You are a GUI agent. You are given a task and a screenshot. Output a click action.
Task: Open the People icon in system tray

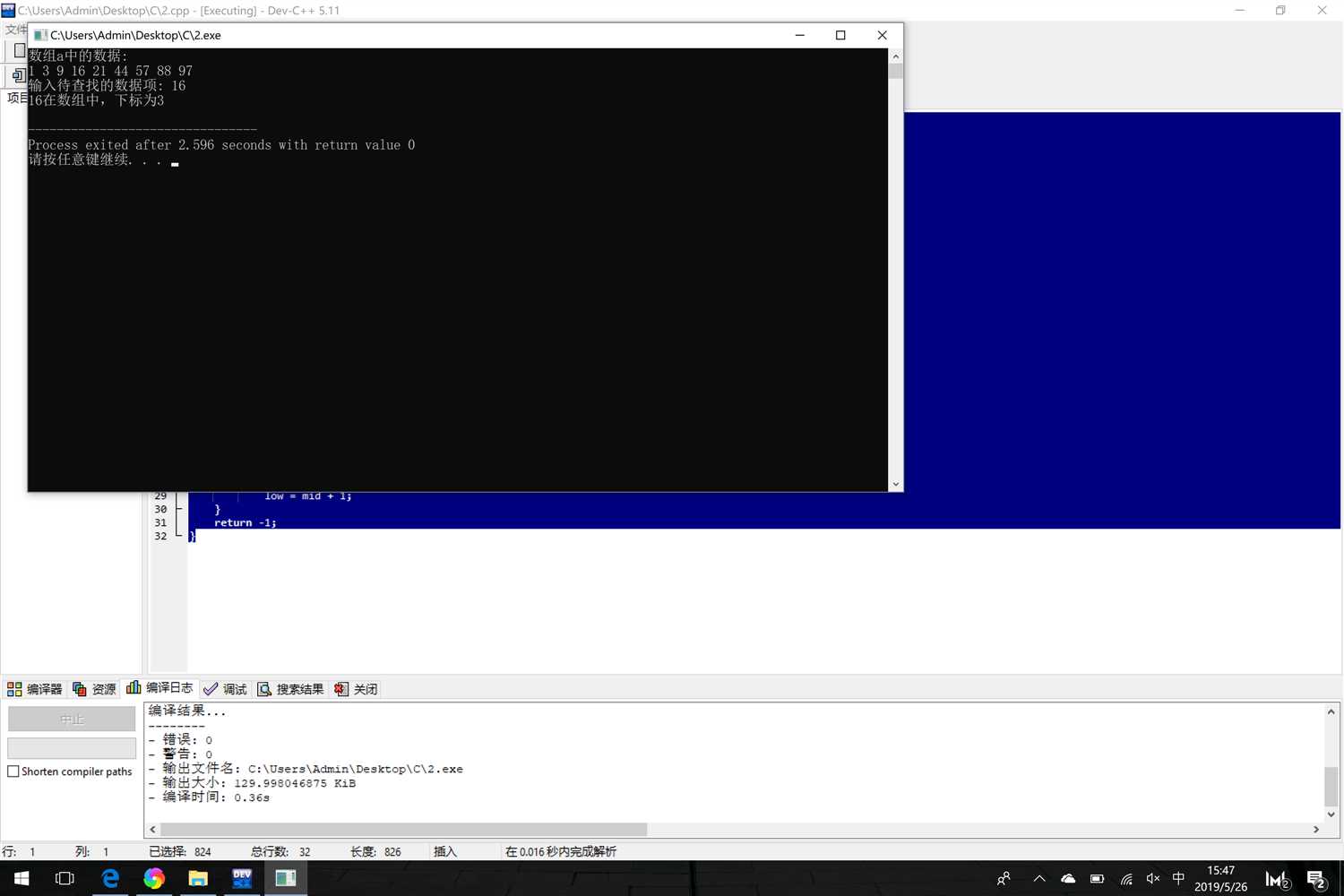coord(1004,879)
